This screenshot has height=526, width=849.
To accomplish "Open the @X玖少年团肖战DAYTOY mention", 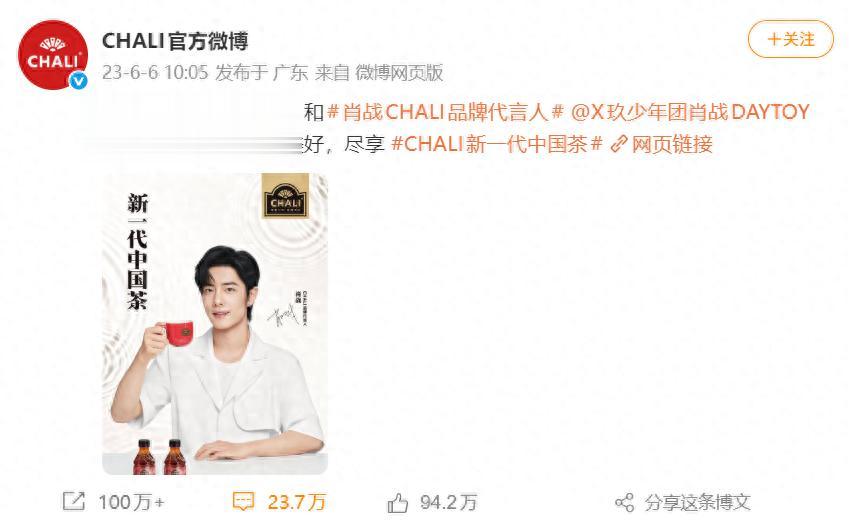I will pyautogui.click(x=690, y=112).
